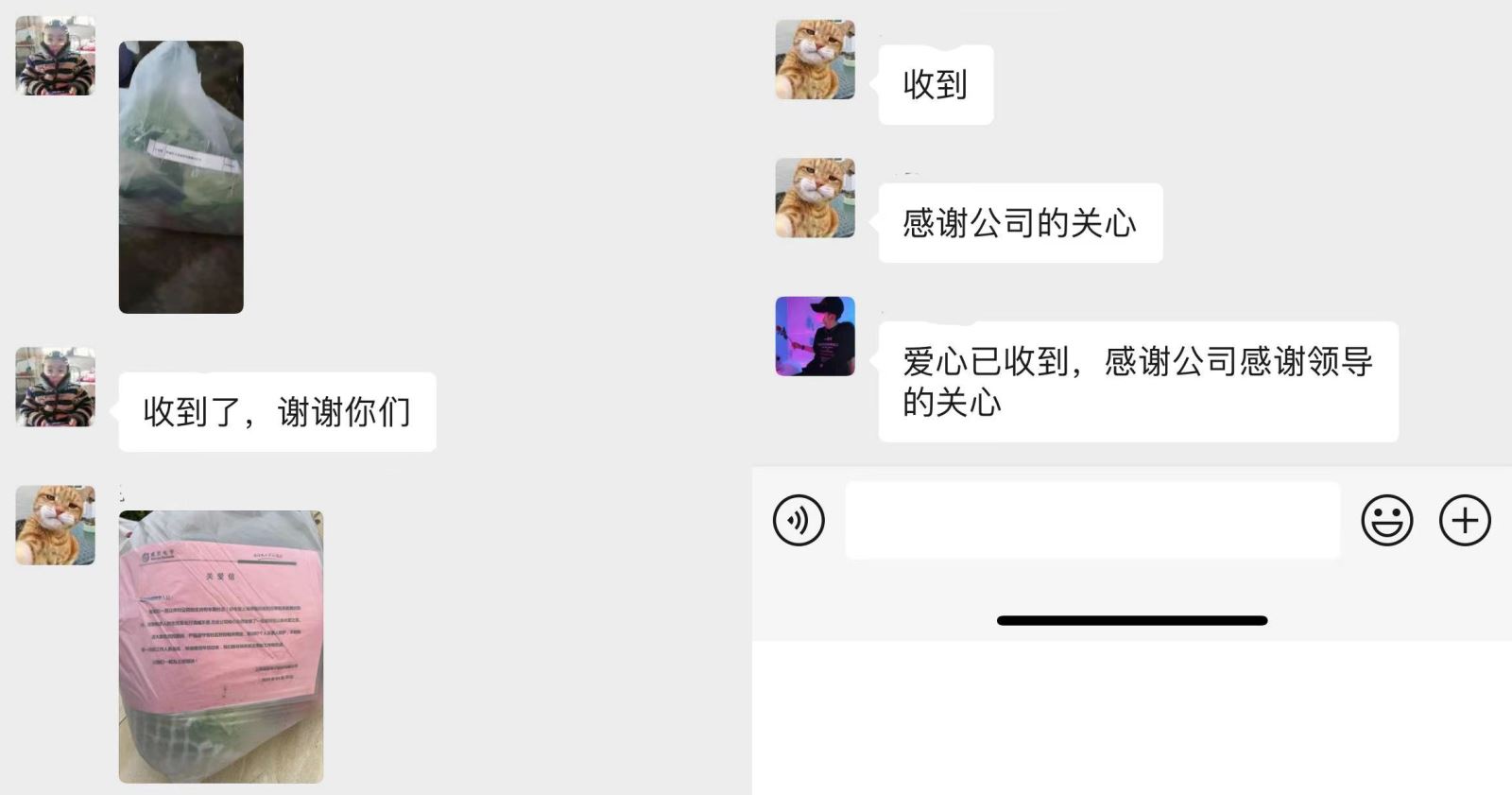
Task: Tap the avatar of person in black cap
Action: [815, 337]
